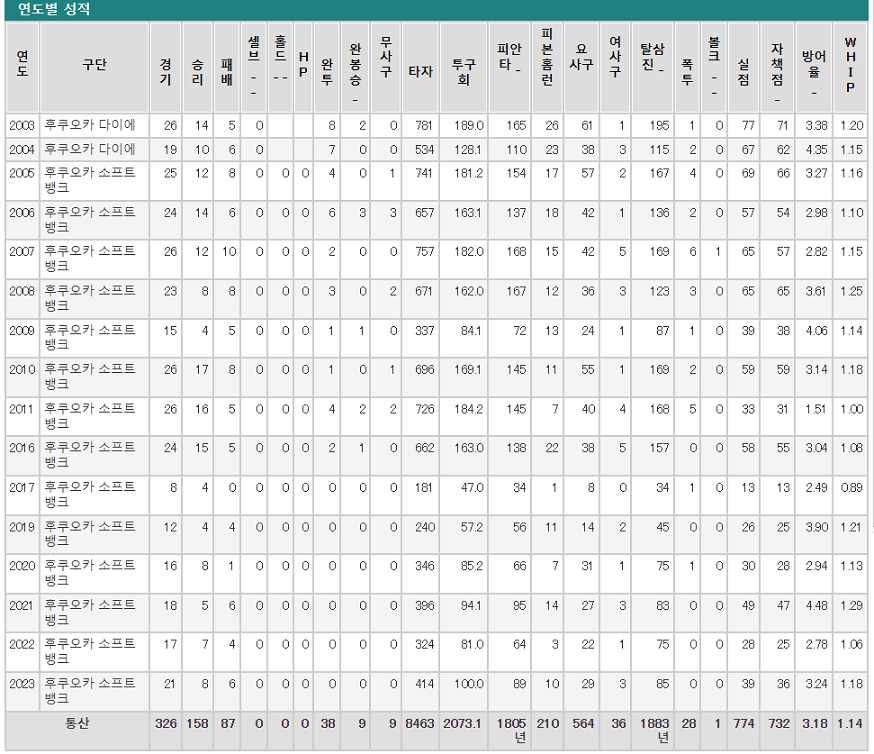Click the 1.51 ERA value for 2011
This screenshot has height=754, width=874.
pyautogui.click(x=816, y=409)
